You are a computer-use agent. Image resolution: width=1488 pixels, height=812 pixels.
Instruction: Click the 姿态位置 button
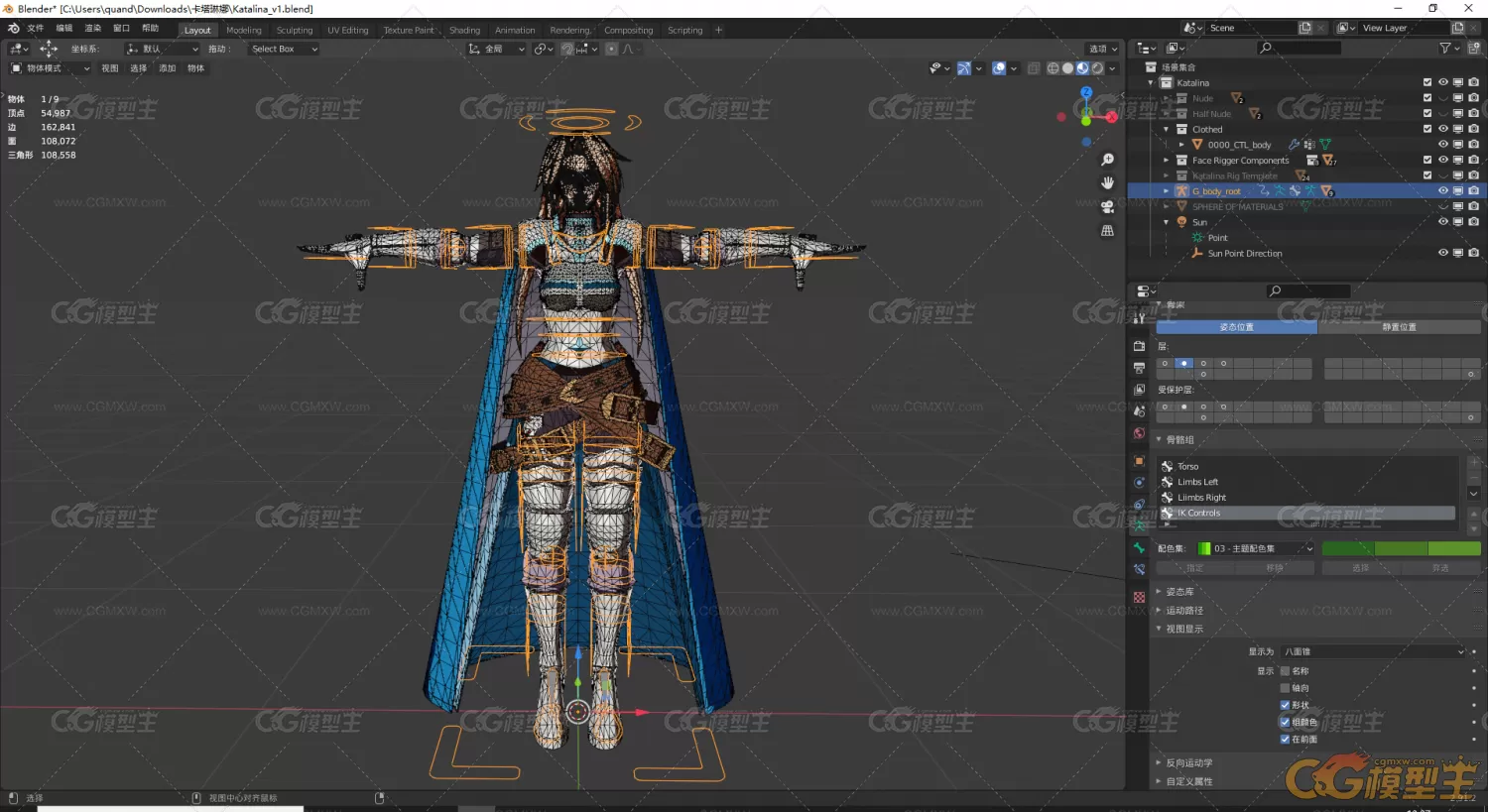pyautogui.click(x=1237, y=326)
